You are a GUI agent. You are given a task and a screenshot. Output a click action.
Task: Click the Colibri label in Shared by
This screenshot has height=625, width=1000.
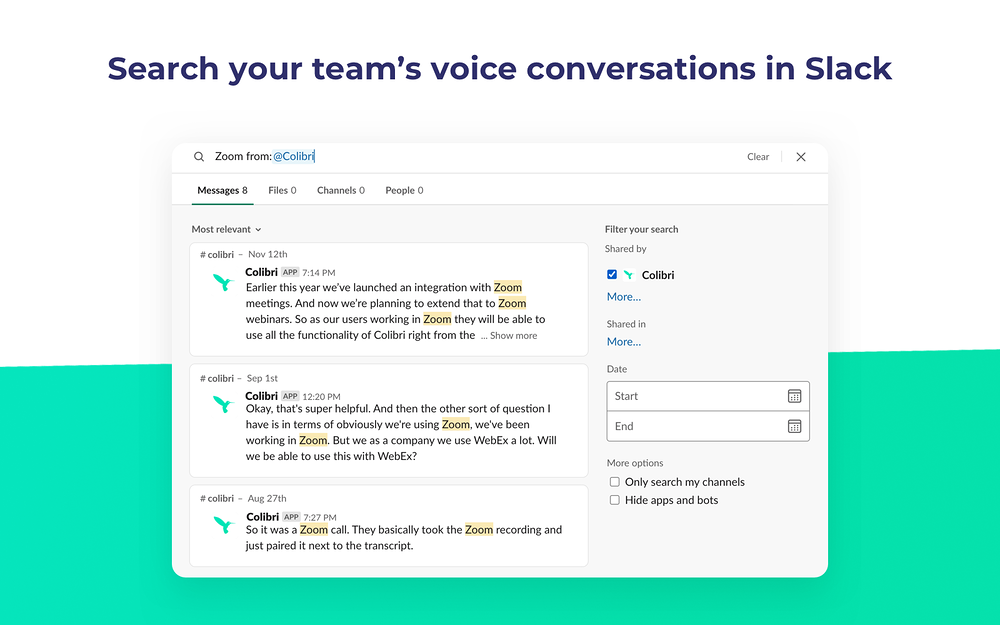tap(658, 275)
